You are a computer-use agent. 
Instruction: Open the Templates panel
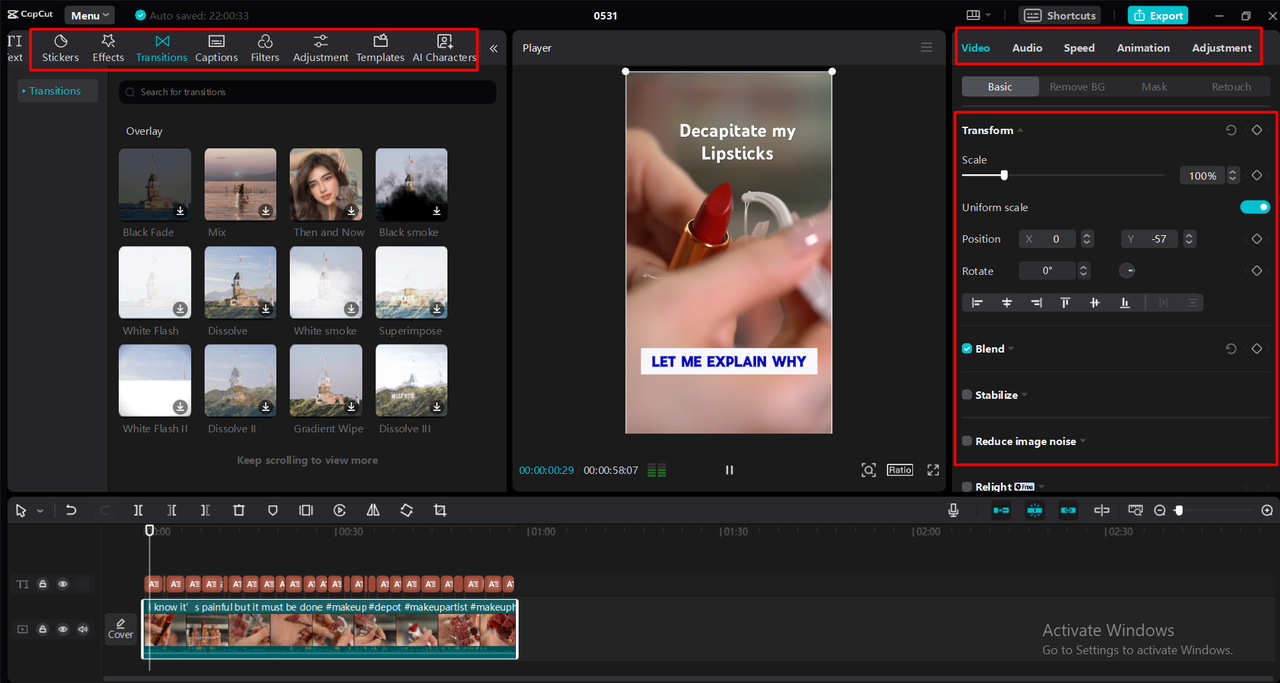380,48
